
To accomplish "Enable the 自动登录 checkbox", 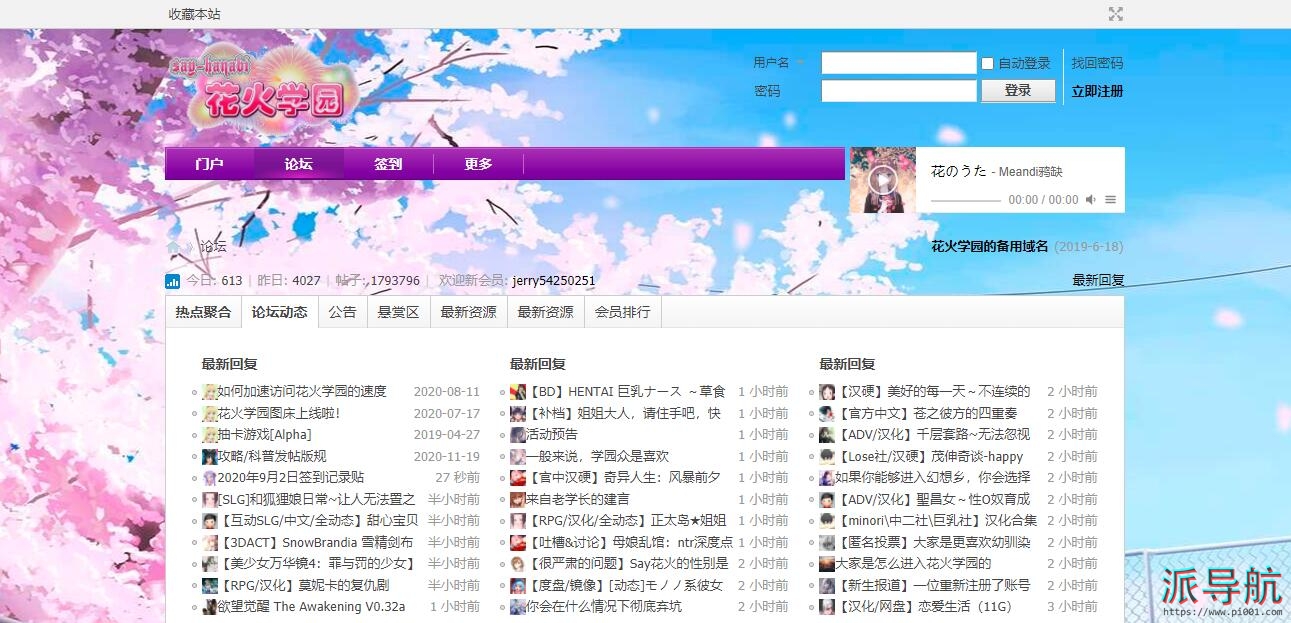I will click(x=988, y=64).
